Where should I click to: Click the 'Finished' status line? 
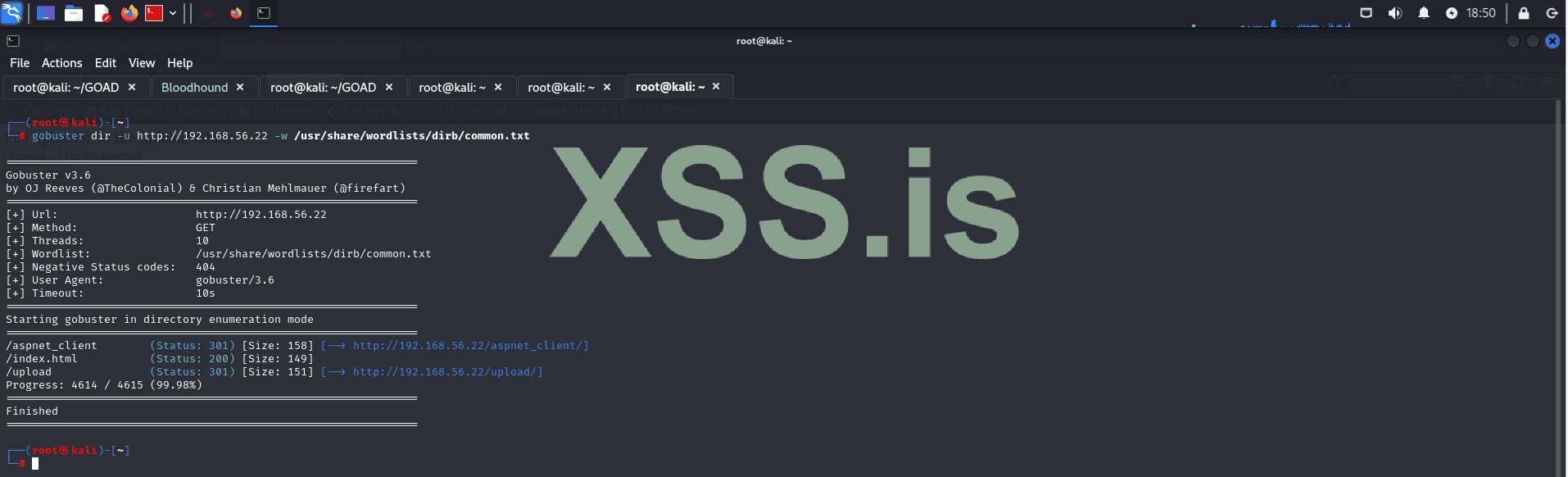[32, 411]
